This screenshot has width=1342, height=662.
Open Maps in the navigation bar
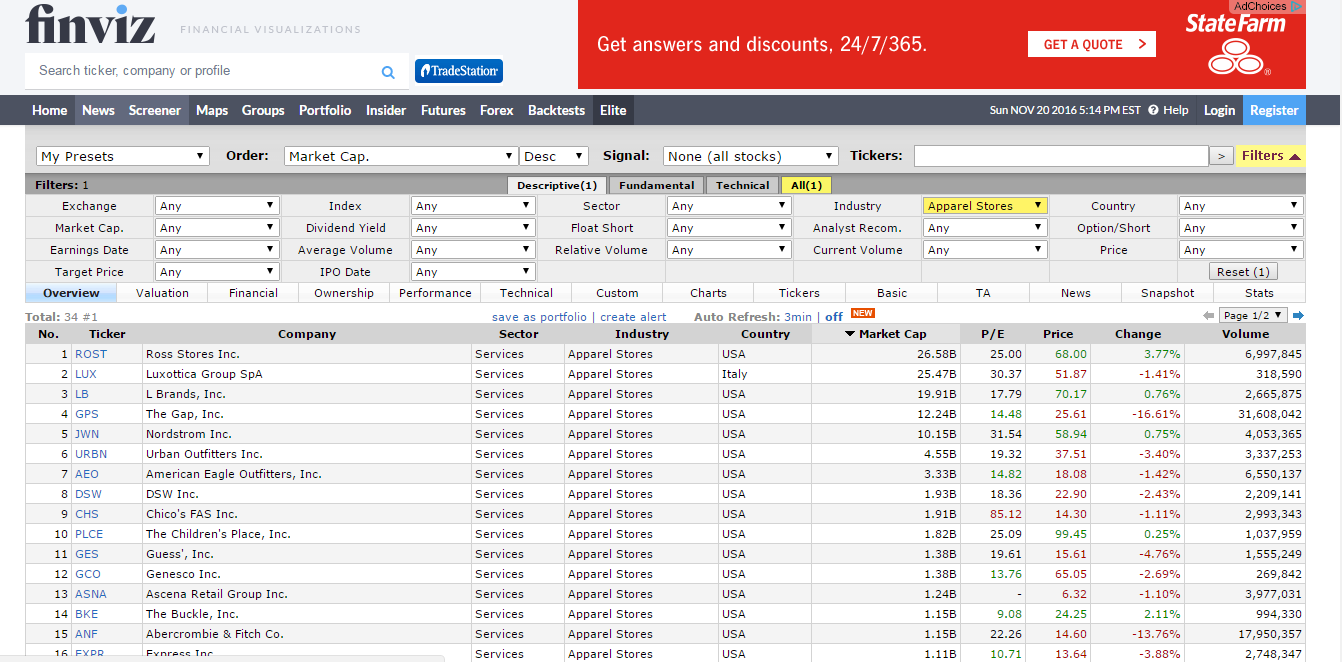(x=212, y=110)
